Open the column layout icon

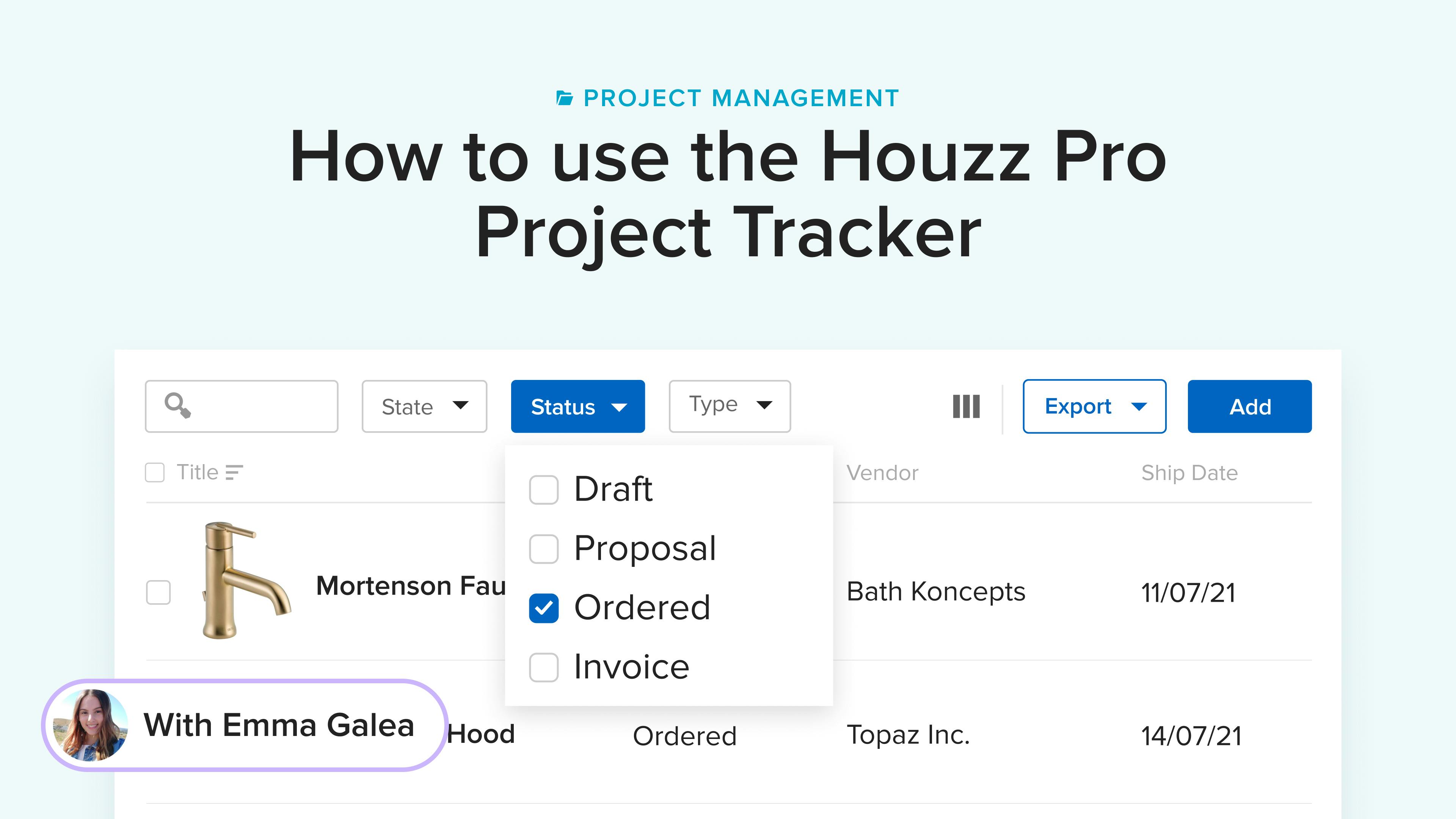966,406
